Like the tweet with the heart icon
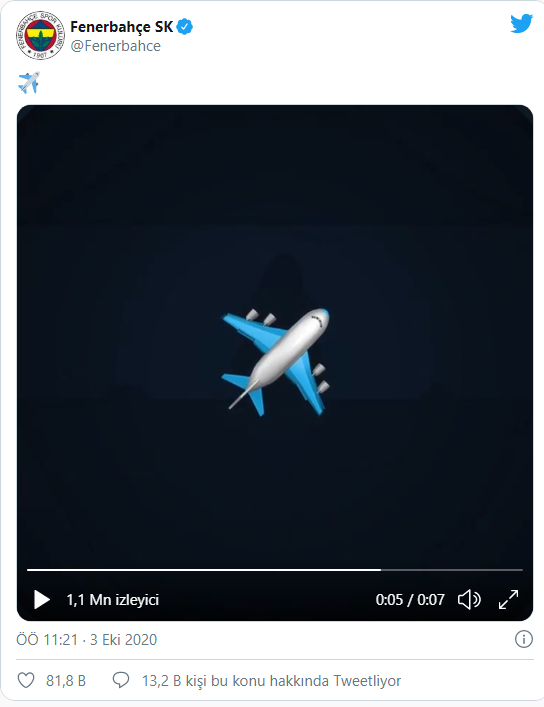544x707 pixels. [x=26, y=680]
